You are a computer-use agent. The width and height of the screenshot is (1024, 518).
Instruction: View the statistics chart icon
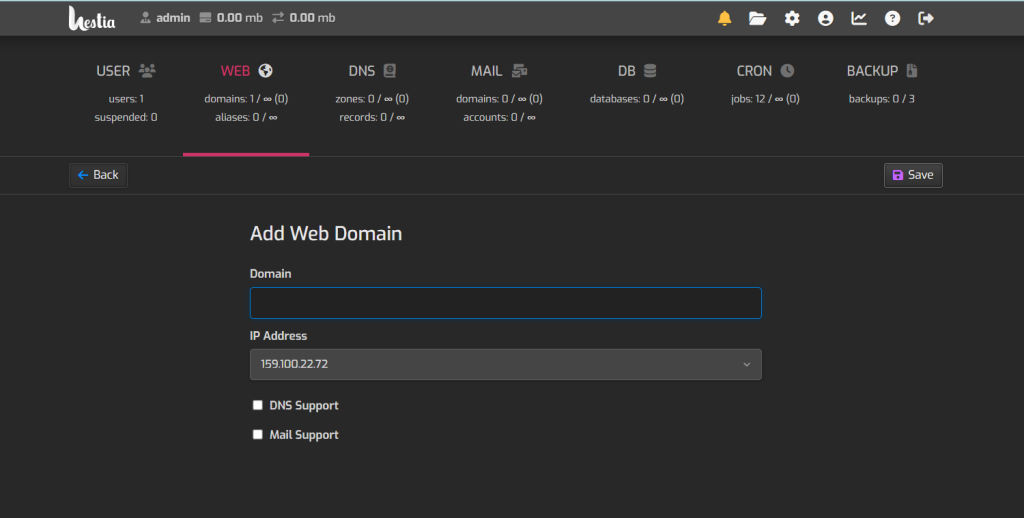tap(859, 18)
